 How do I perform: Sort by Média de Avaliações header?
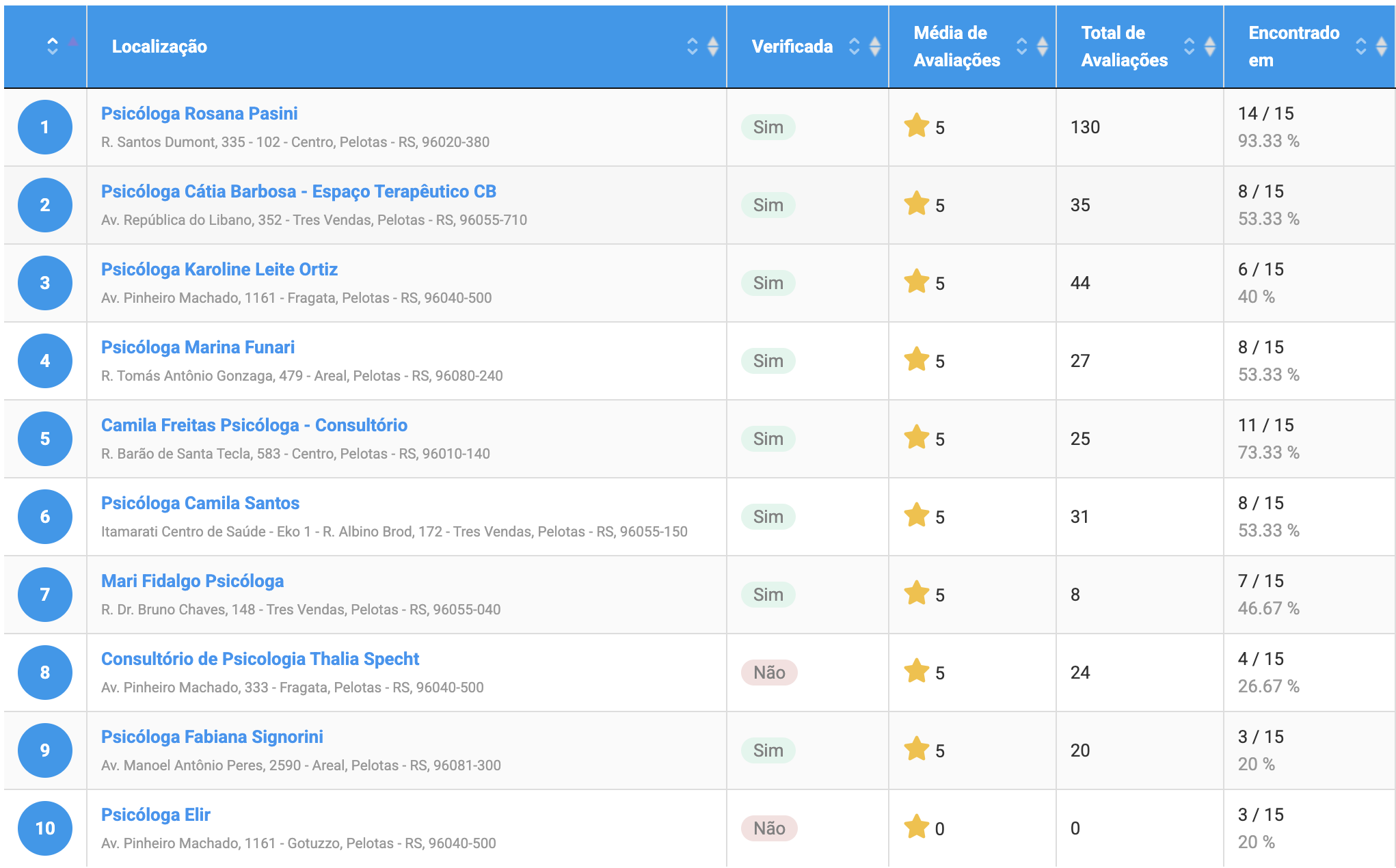point(972,46)
